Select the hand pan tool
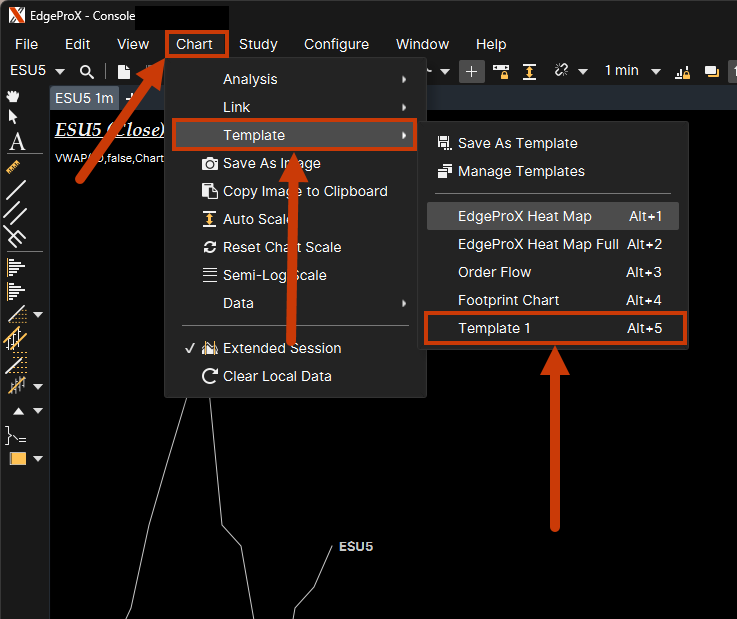The width and height of the screenshot is (737, 619). pos(14,97)
